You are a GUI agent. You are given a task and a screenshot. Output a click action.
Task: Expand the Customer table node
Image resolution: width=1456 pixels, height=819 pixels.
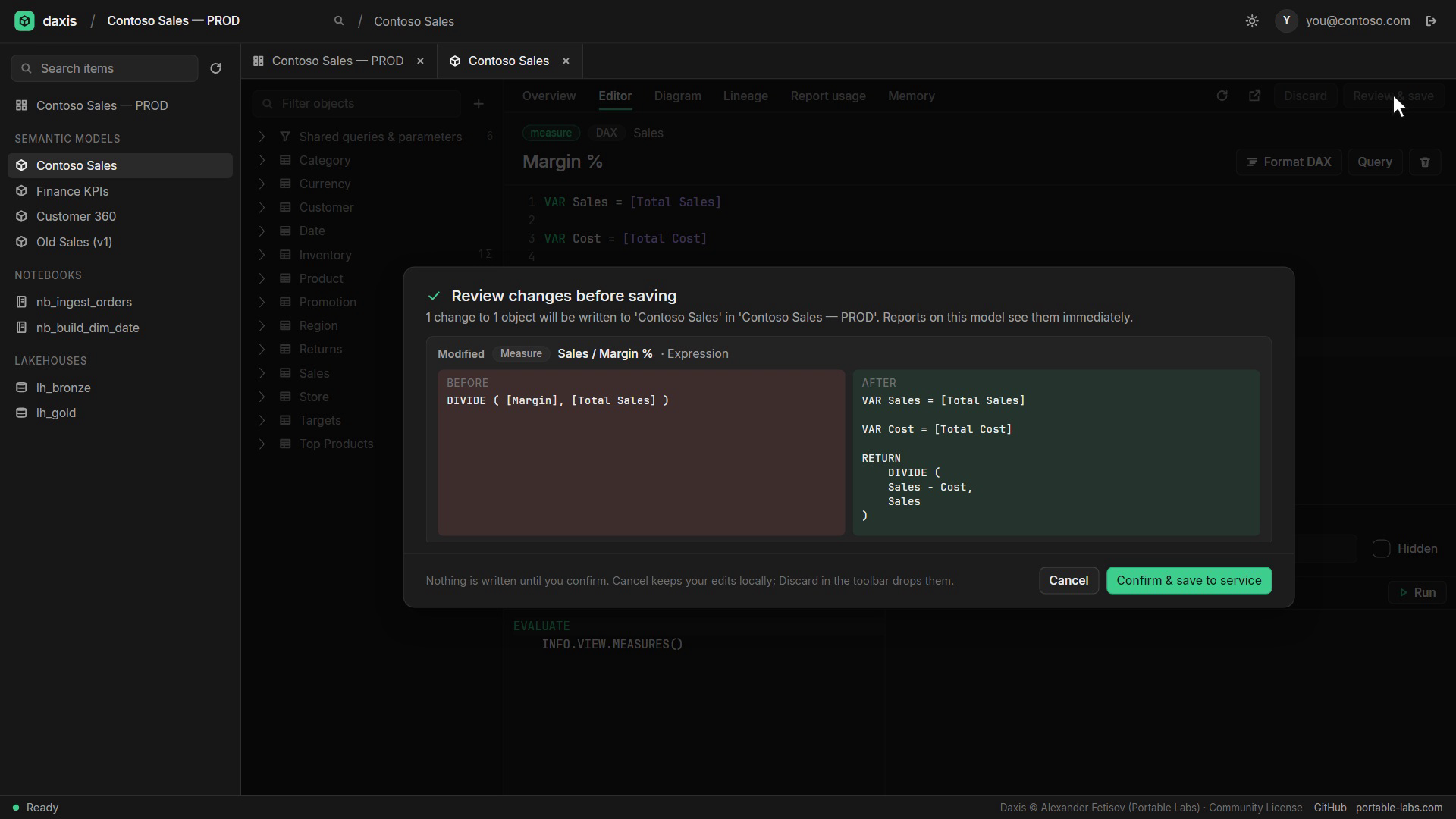click(262, 207)
